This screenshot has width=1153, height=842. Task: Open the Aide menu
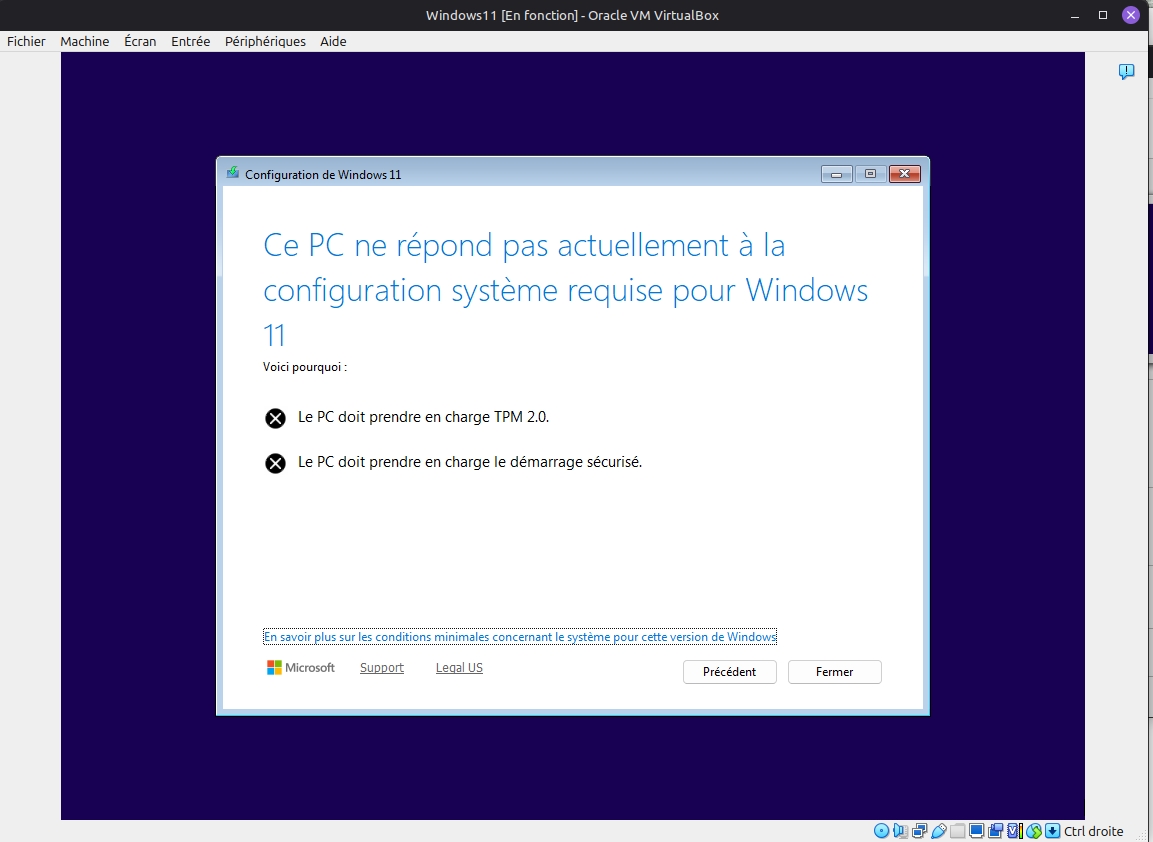[333, 41]
